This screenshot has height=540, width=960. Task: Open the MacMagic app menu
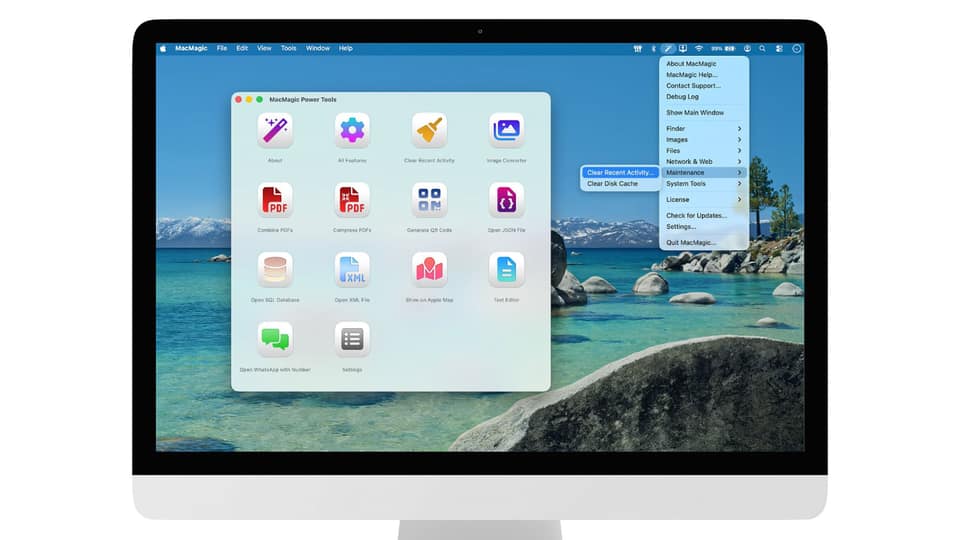[191, 48]
